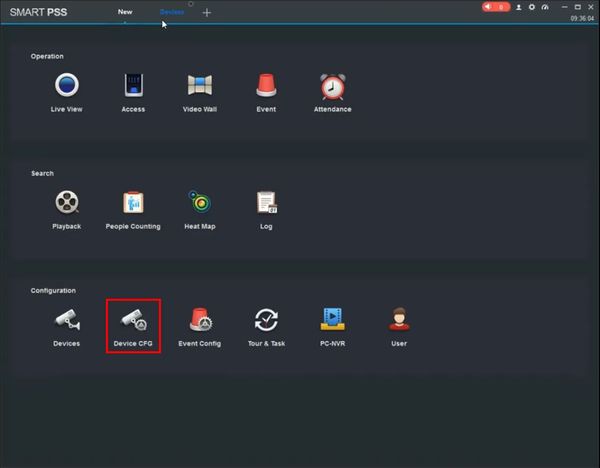Open People Counting
600x468 pixels.
133,204
